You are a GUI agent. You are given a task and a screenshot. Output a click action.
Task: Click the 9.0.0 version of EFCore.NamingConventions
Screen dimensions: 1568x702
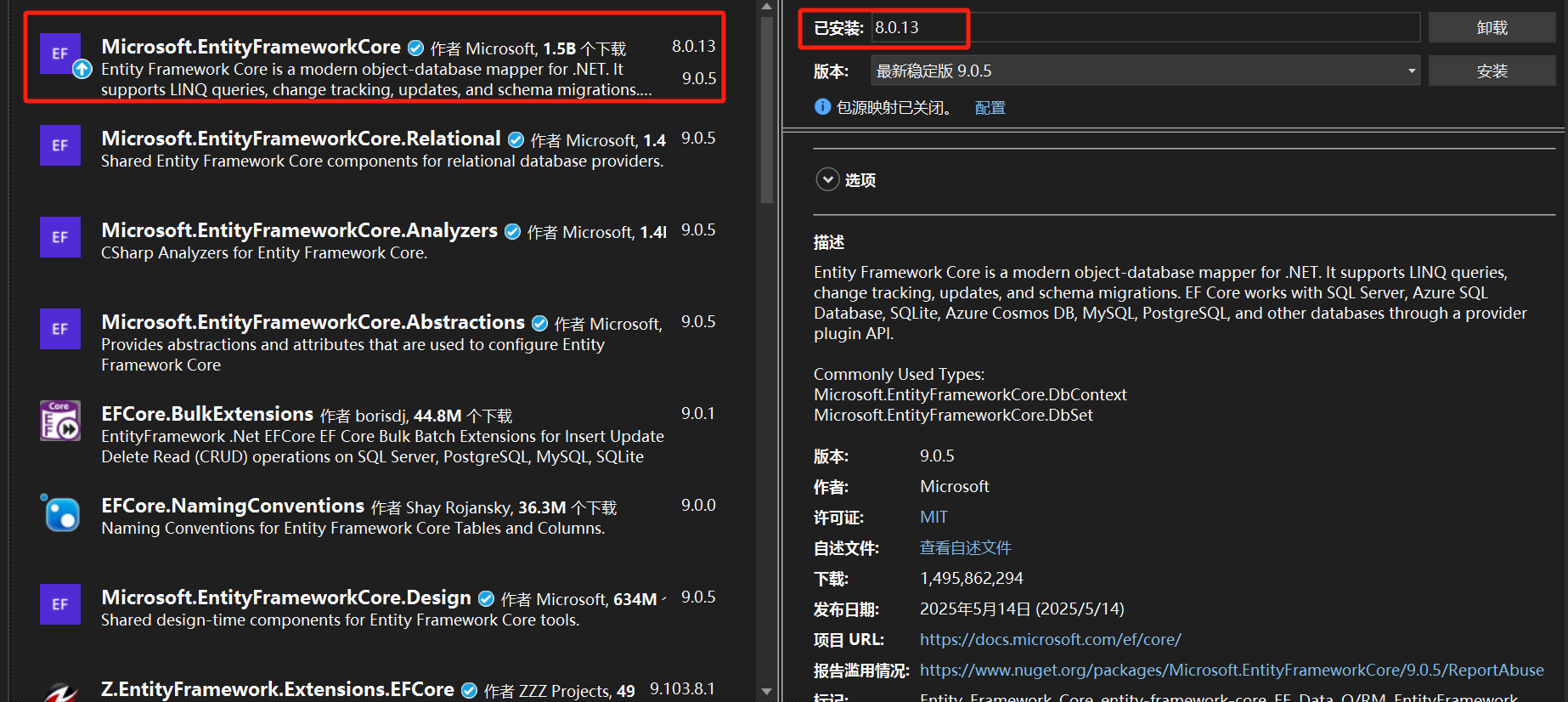[x=698, y=505]
